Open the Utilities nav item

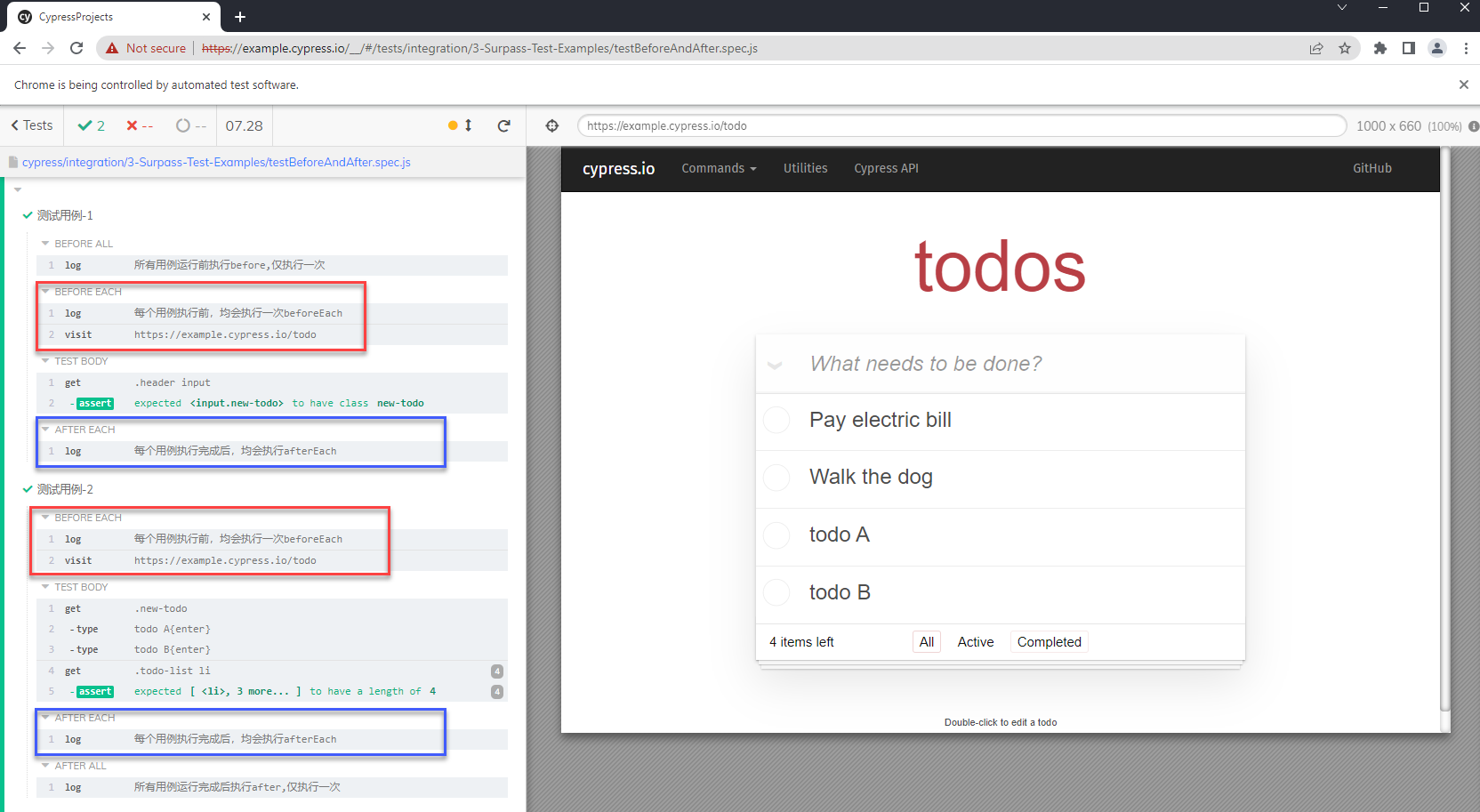click(x=805, y=168)
